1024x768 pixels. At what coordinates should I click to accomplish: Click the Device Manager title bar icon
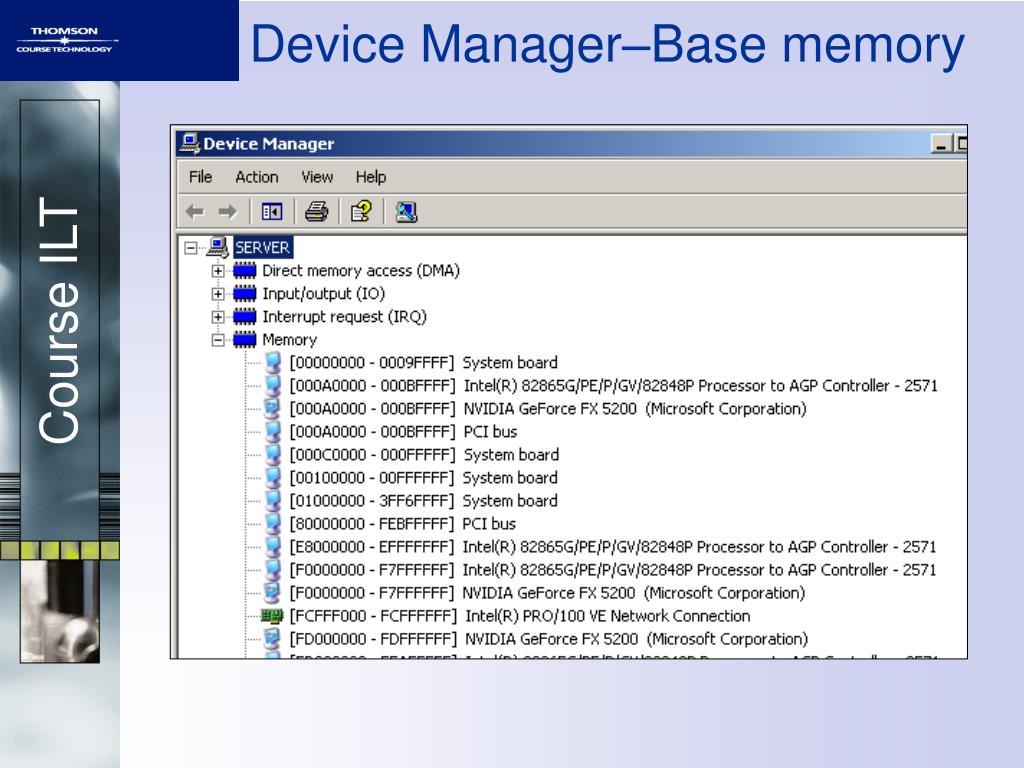click(189, 143)
